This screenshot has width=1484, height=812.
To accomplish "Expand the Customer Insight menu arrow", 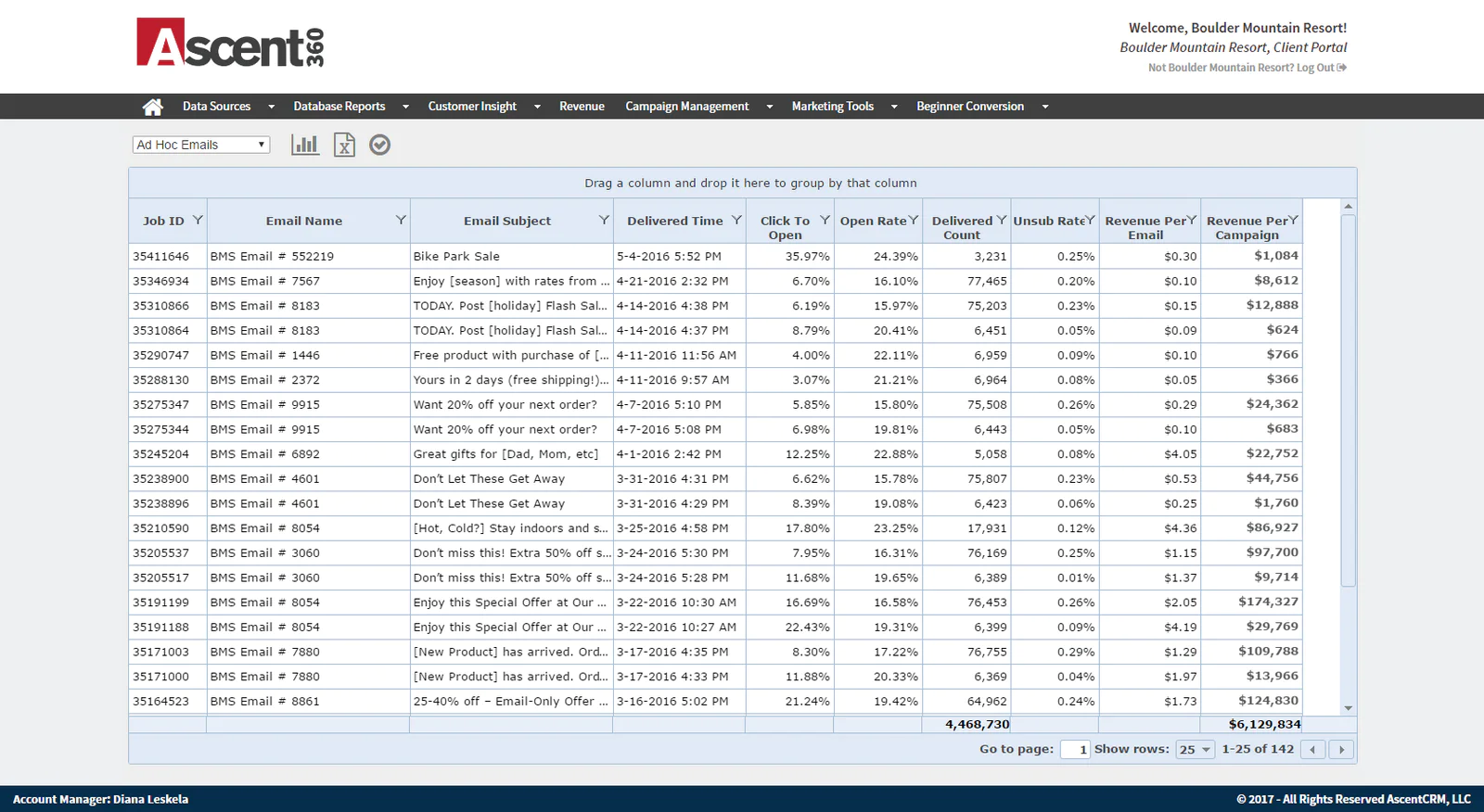I will (x=537, y=107).
